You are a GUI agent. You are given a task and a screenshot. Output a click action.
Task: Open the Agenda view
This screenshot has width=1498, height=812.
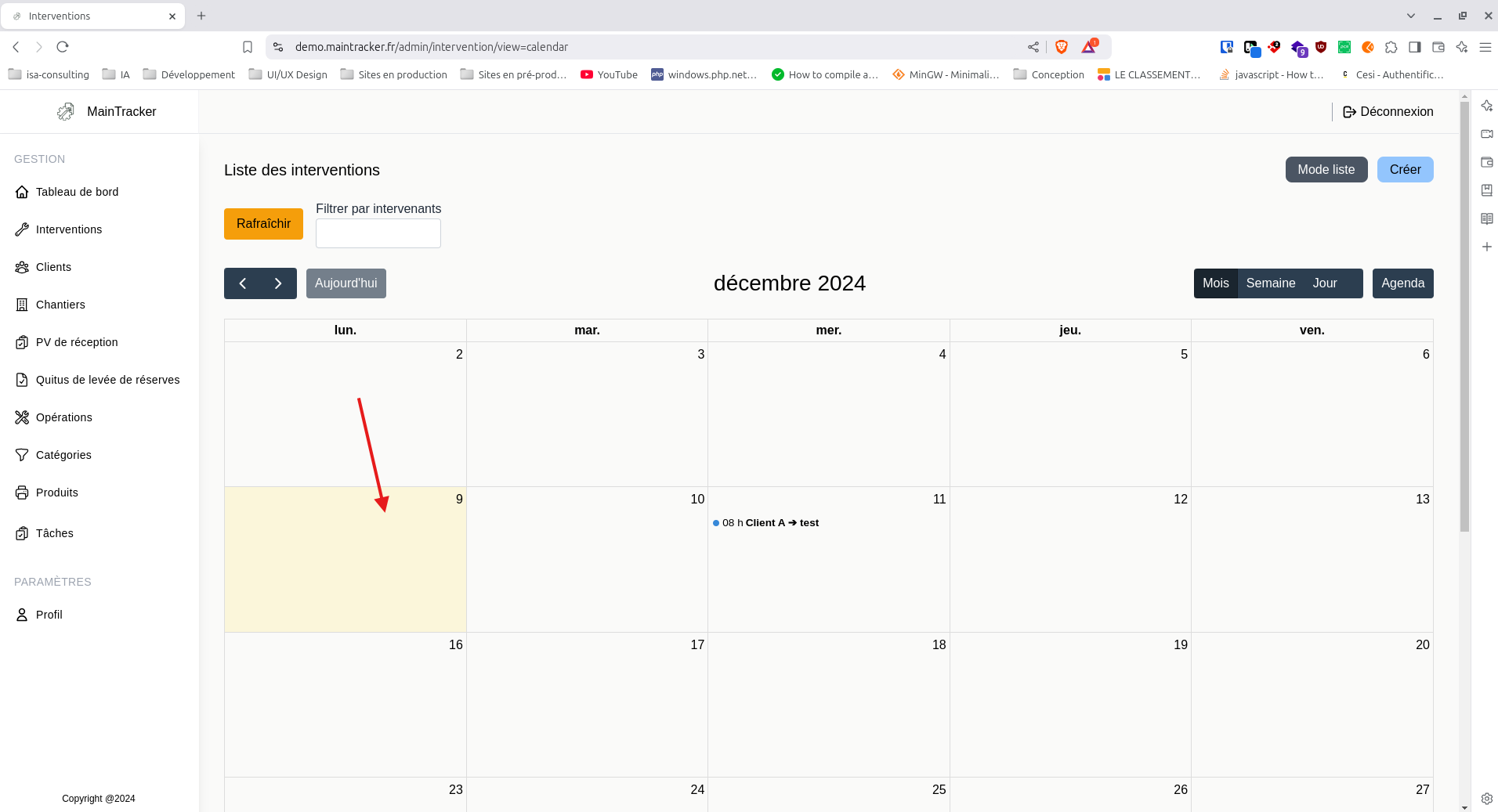pos(1402,283)
